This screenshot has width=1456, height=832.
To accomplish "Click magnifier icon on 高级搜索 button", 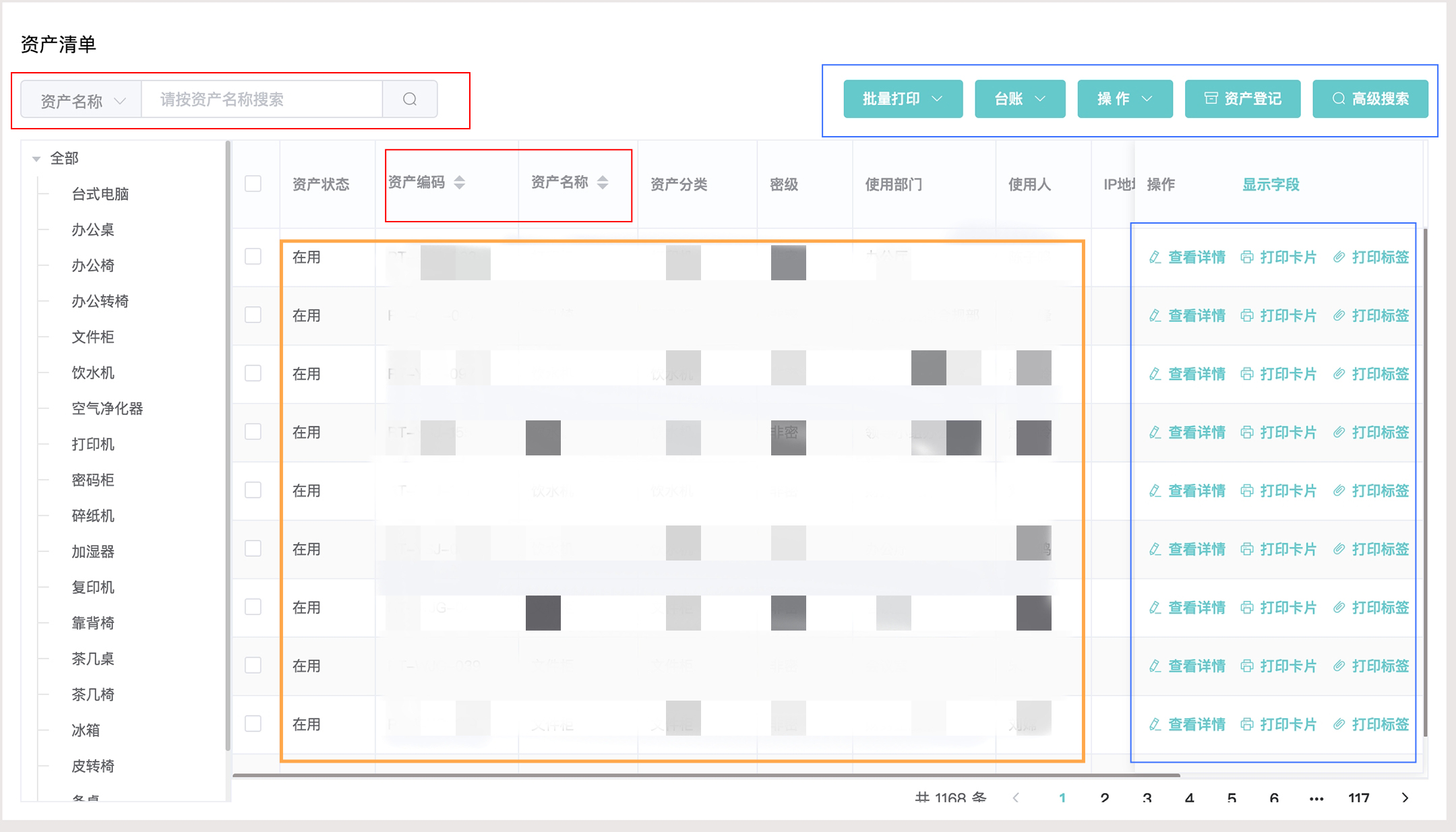I will [x=1339, y=98].
